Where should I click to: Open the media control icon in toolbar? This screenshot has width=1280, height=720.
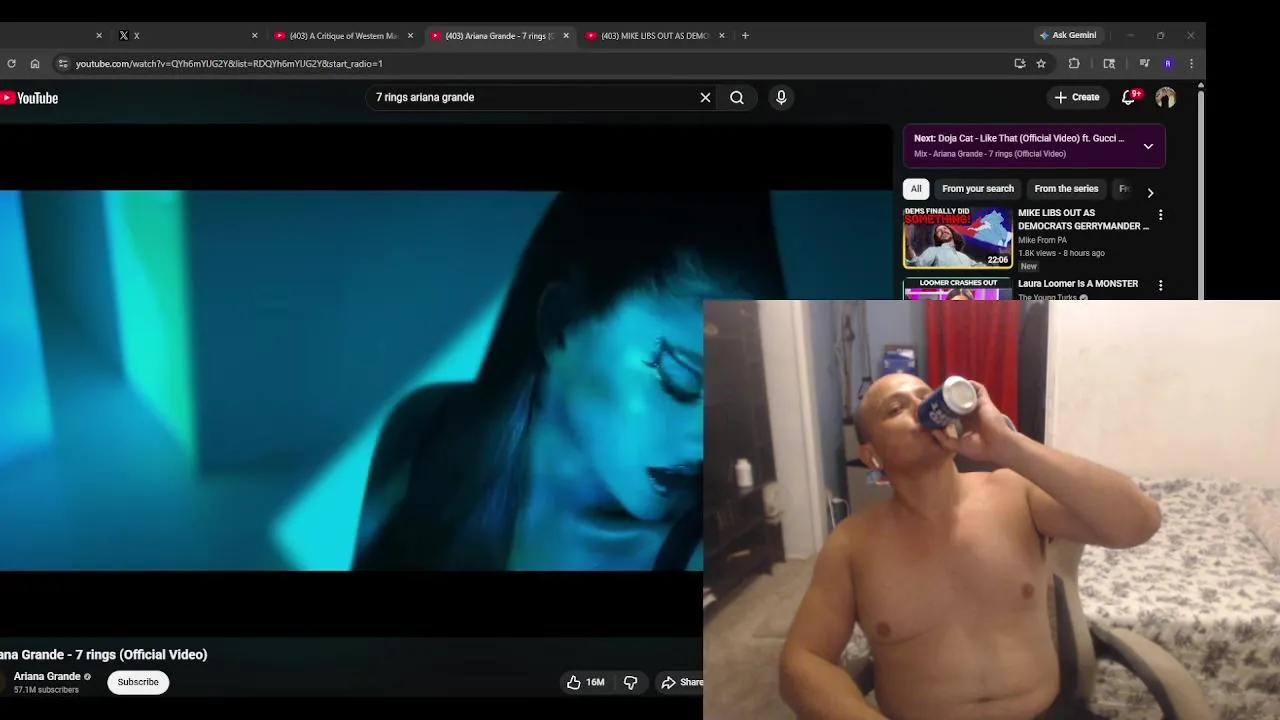pos(1144,63)
